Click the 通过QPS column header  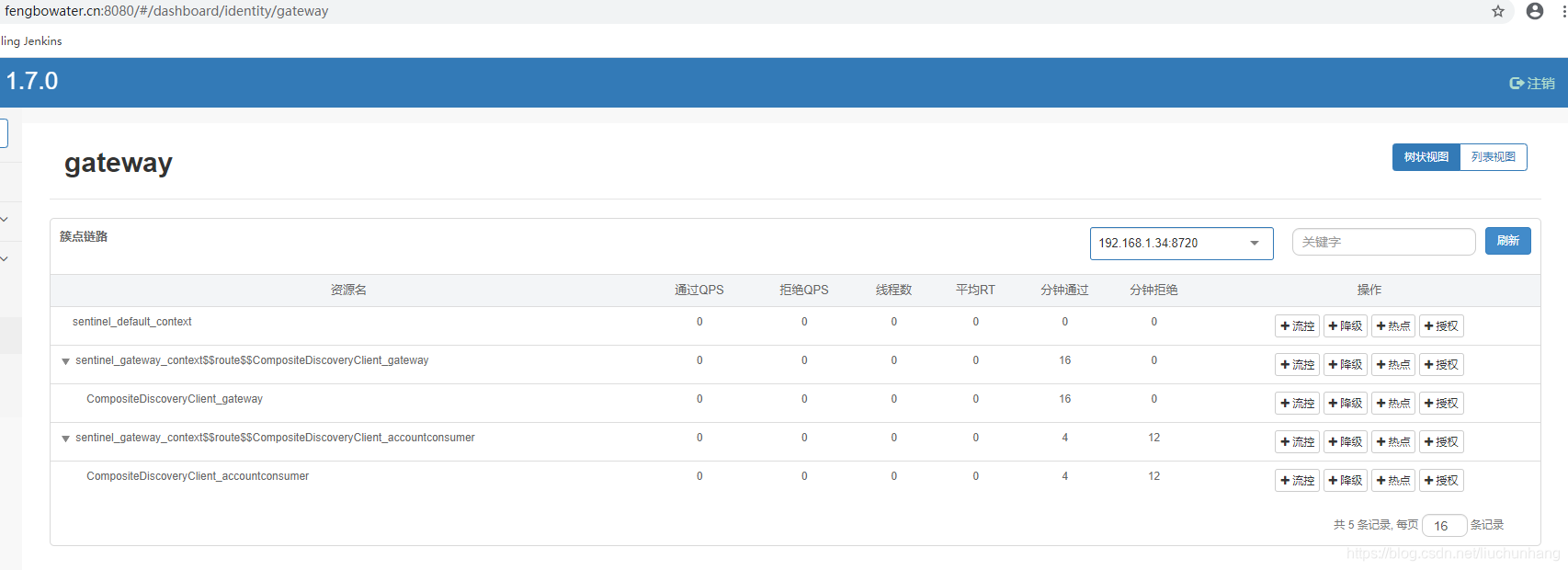coord(699,290)
